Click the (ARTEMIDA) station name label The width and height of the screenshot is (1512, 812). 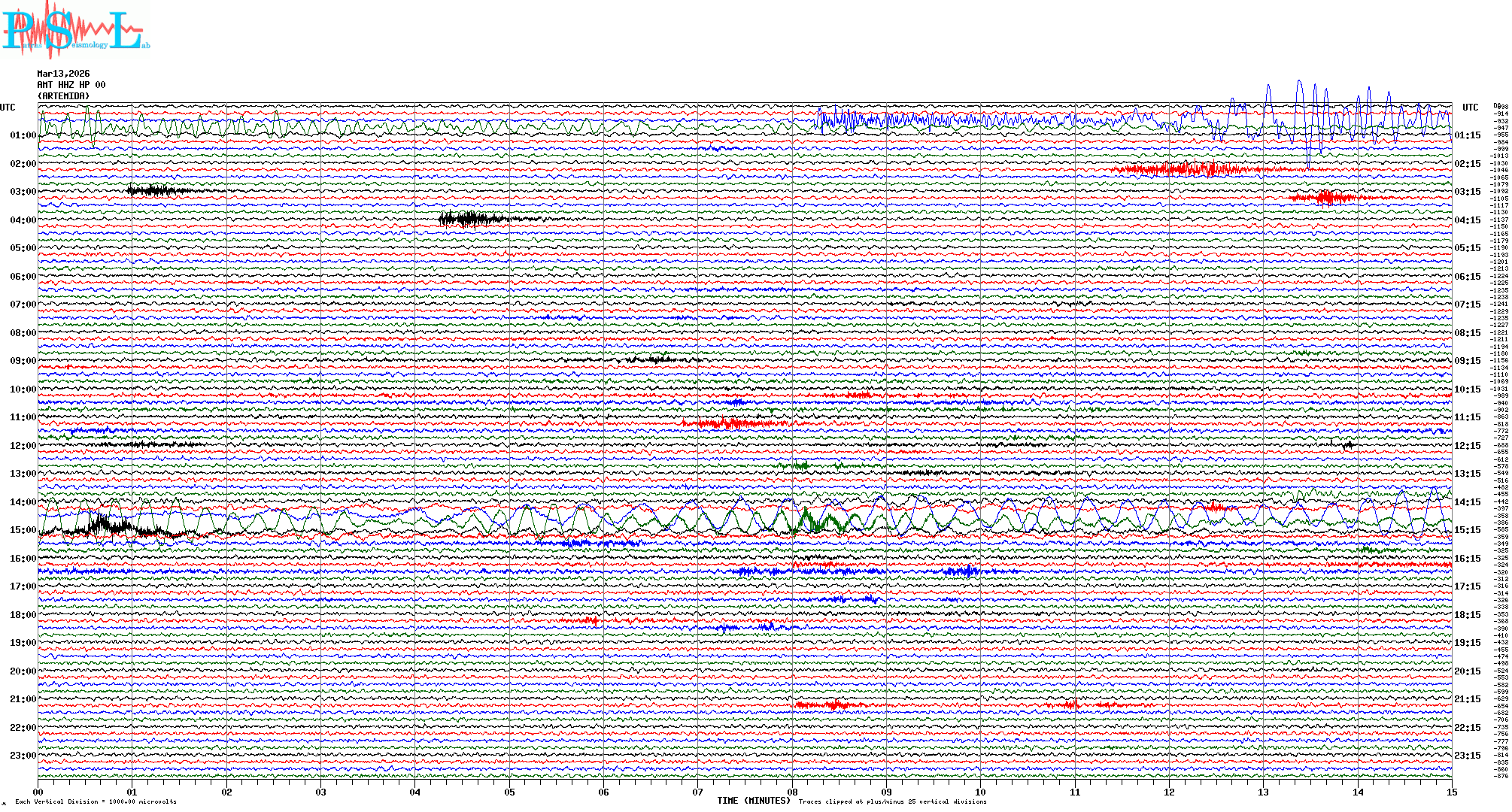(x=63, y=96)
